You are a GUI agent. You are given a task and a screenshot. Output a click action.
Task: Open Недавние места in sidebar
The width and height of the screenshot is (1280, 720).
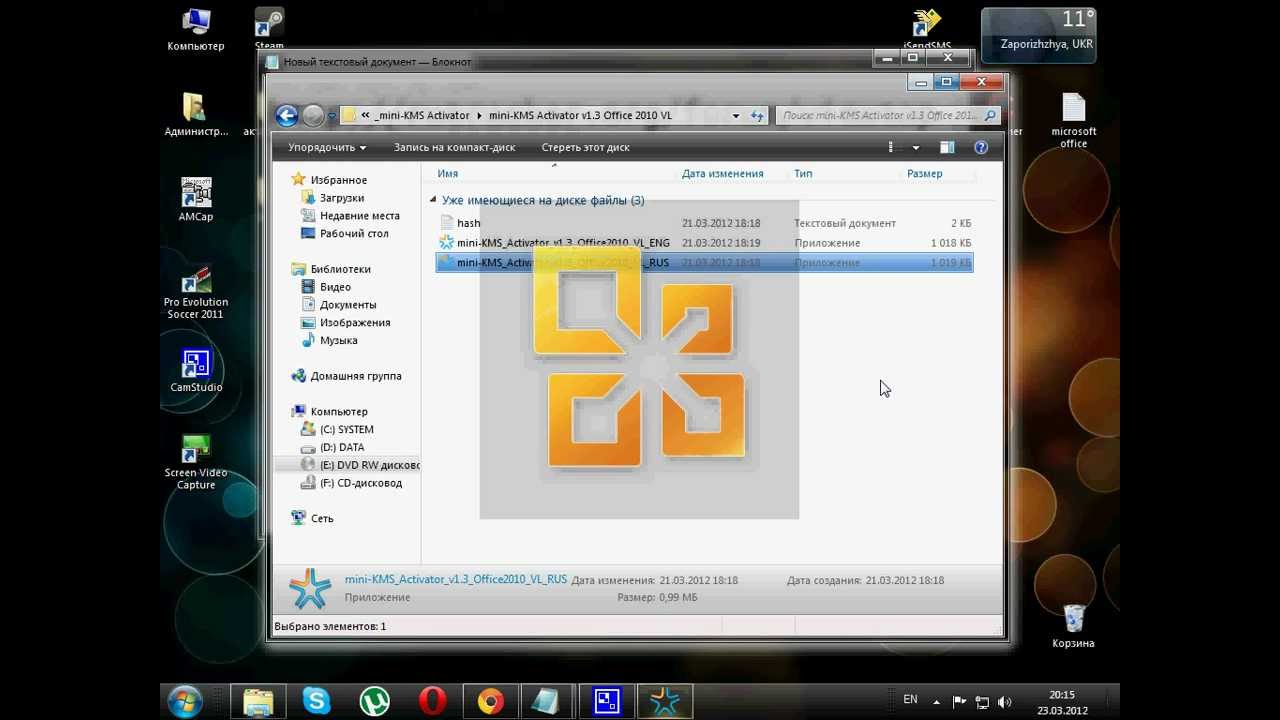(359, 216)
